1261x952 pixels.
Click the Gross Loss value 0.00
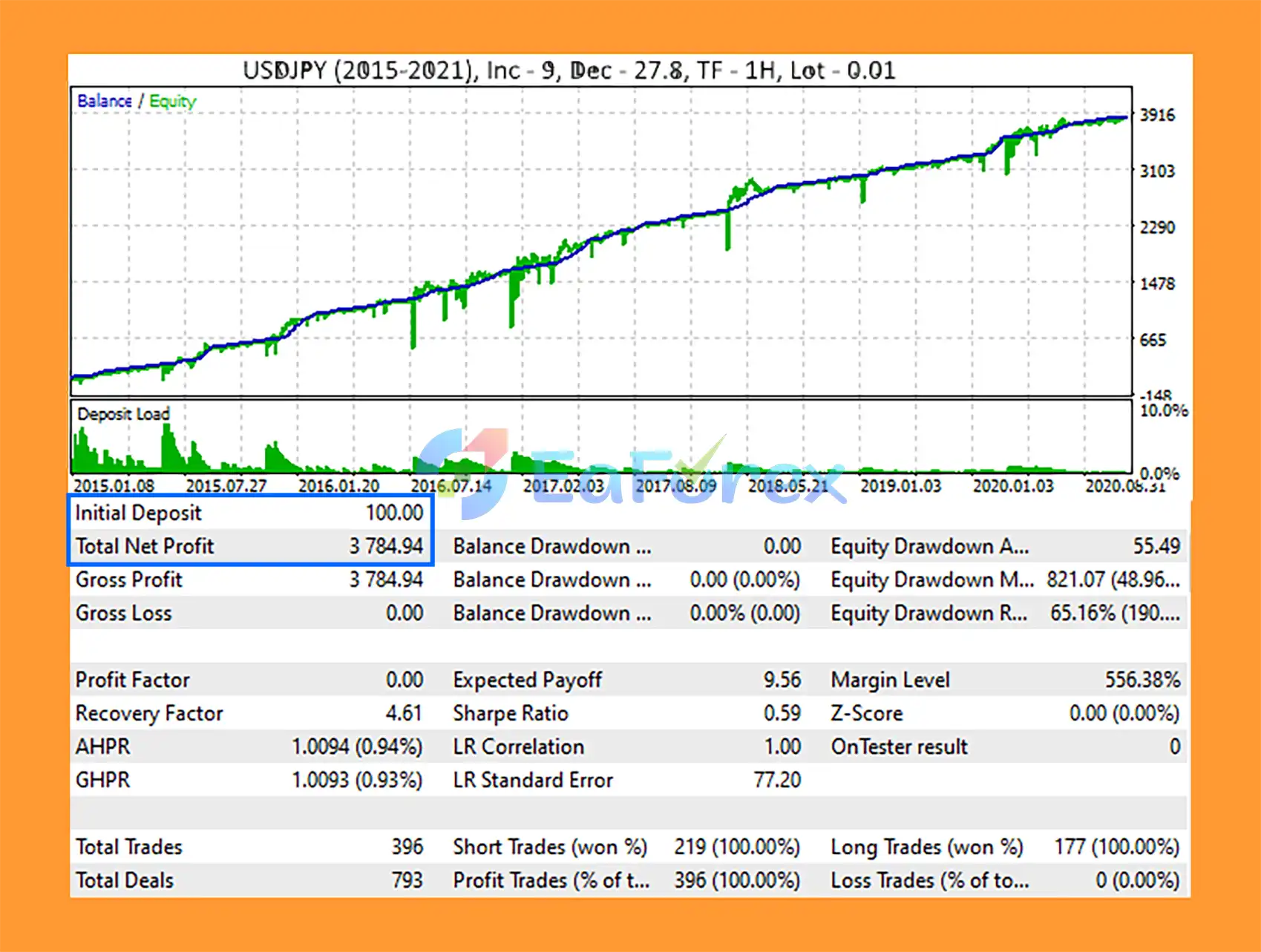coord(404,613)
